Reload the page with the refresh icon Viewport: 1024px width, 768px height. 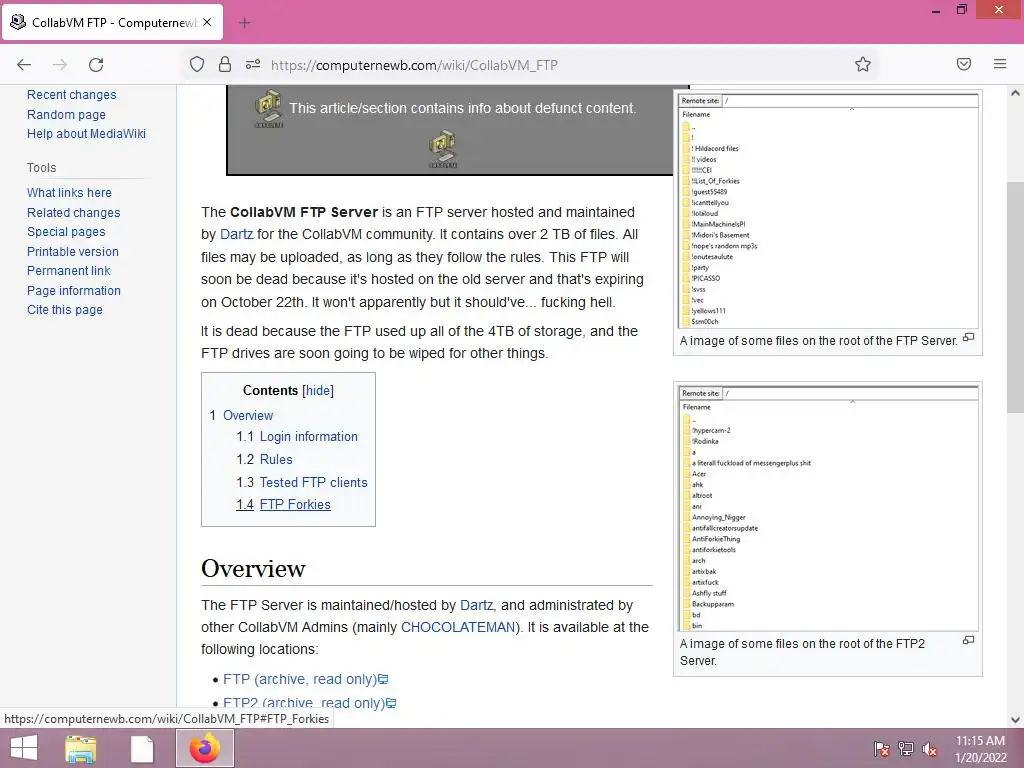(x=96, y=65)
